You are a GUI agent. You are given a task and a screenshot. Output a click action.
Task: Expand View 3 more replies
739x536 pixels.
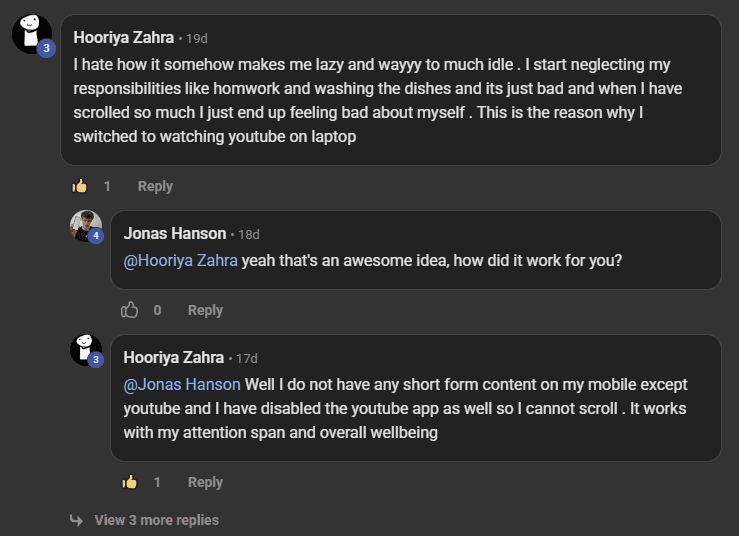(x=156, y=520)
